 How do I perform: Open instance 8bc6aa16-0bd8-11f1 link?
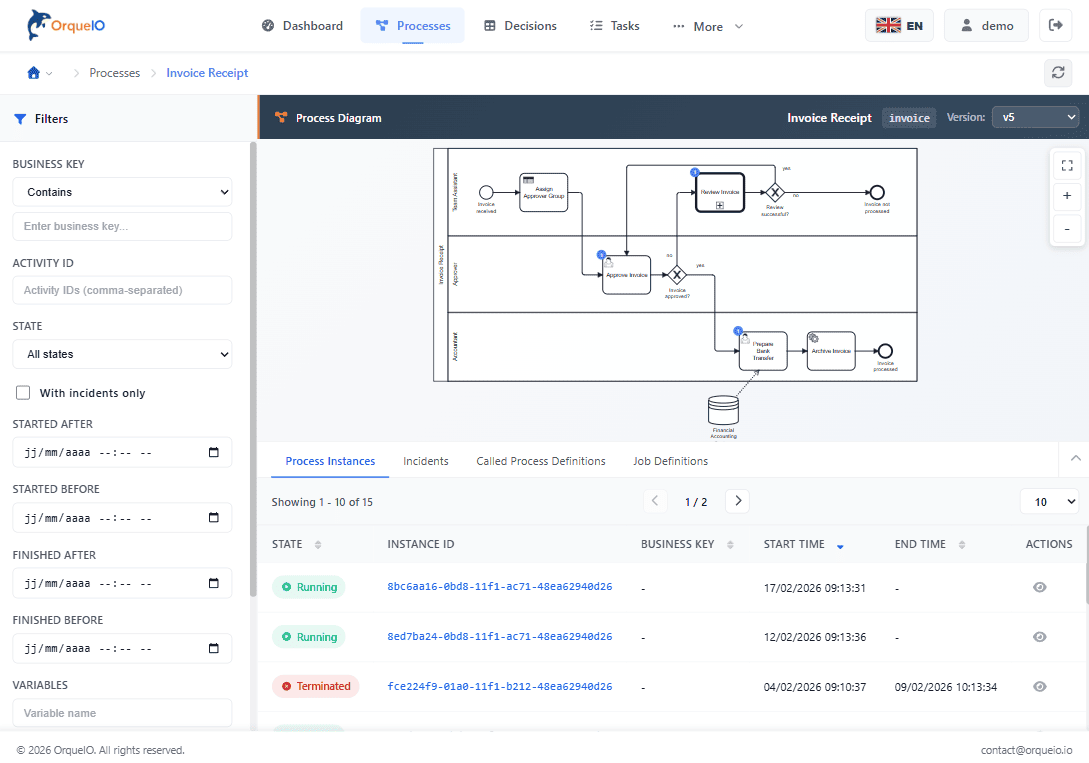pyautogui.click(x=499, y=587)
